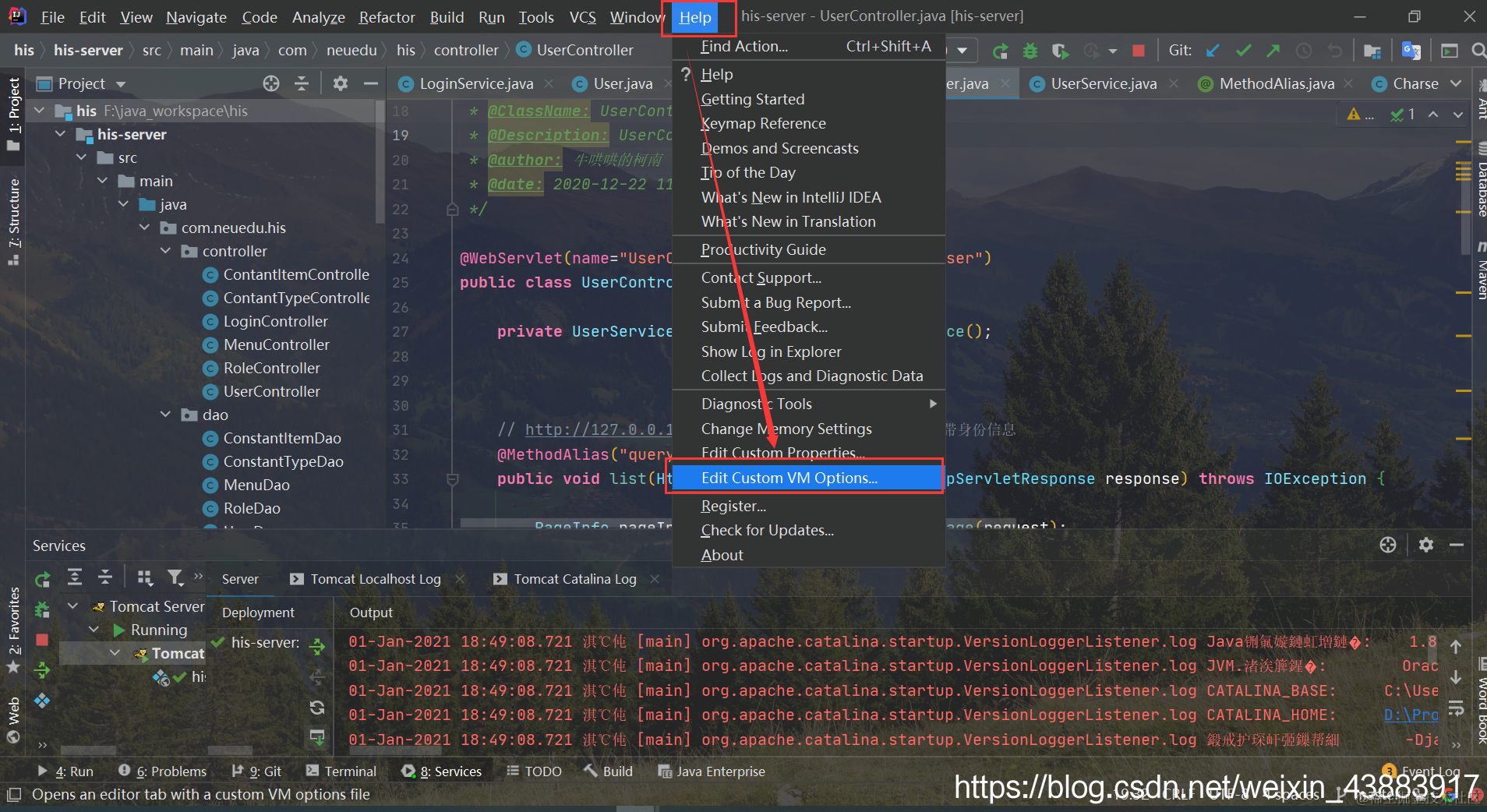Collapse the dao package node
The image size is (1487, 812).
165,415
